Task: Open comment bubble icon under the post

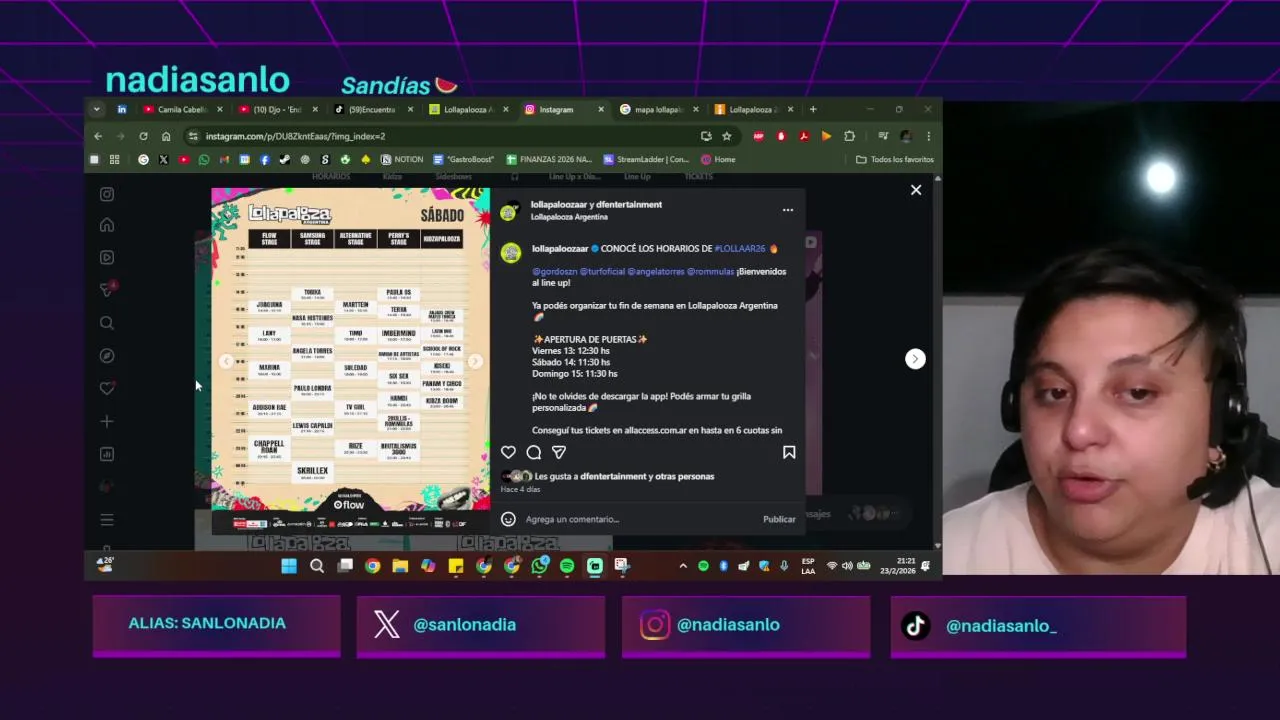Action: click(534, 452)
